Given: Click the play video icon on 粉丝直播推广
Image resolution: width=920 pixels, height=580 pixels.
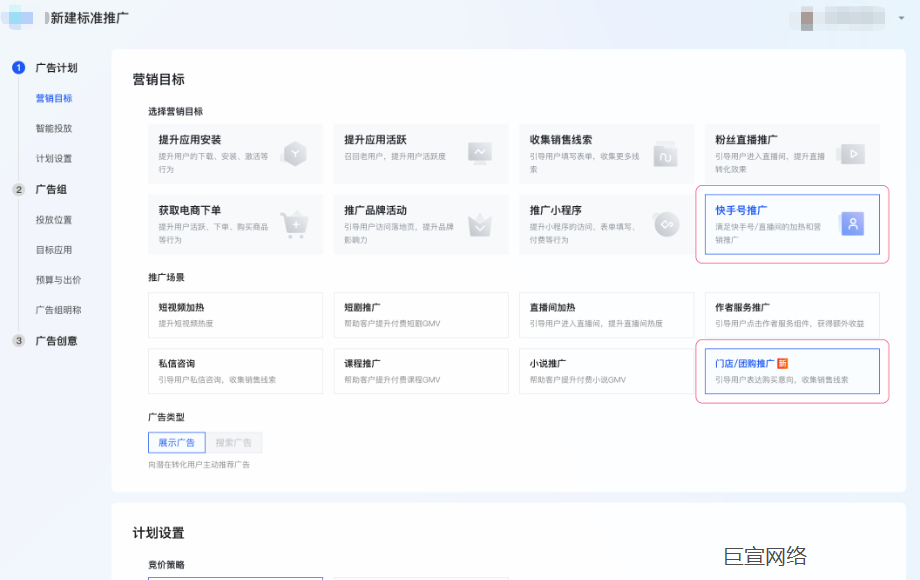Looking at the screenshot, I should [853, 154].
